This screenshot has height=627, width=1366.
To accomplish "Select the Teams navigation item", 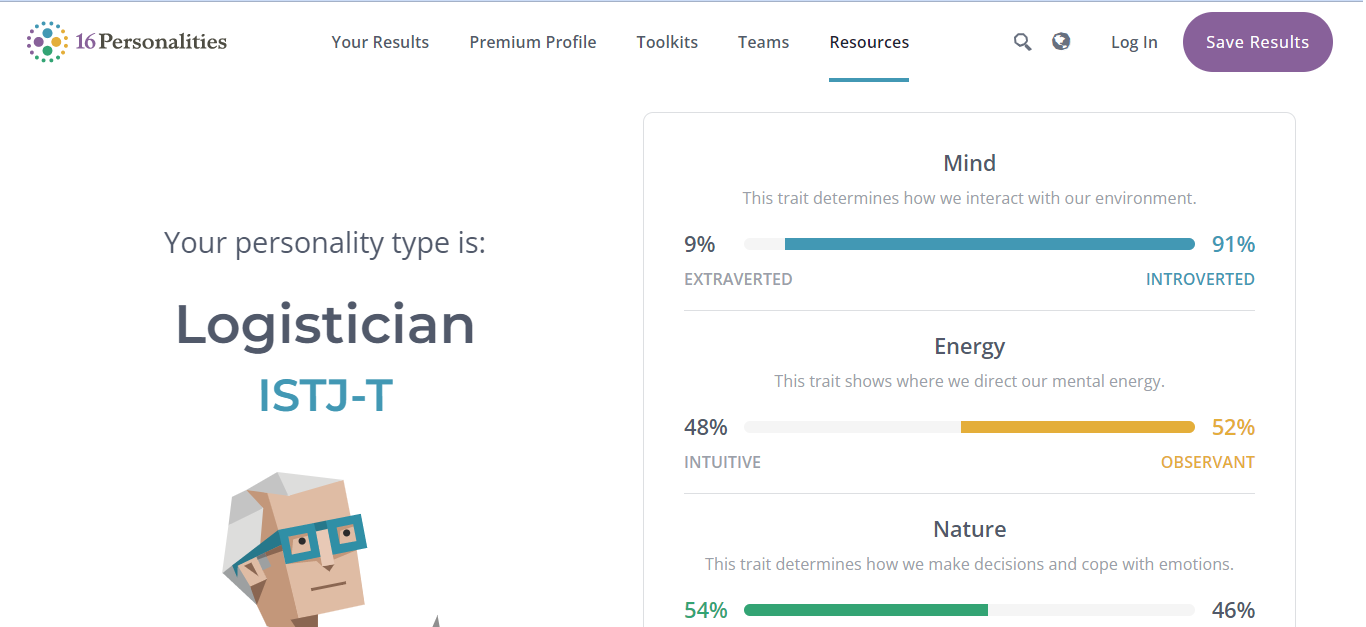I will (763, 42).
